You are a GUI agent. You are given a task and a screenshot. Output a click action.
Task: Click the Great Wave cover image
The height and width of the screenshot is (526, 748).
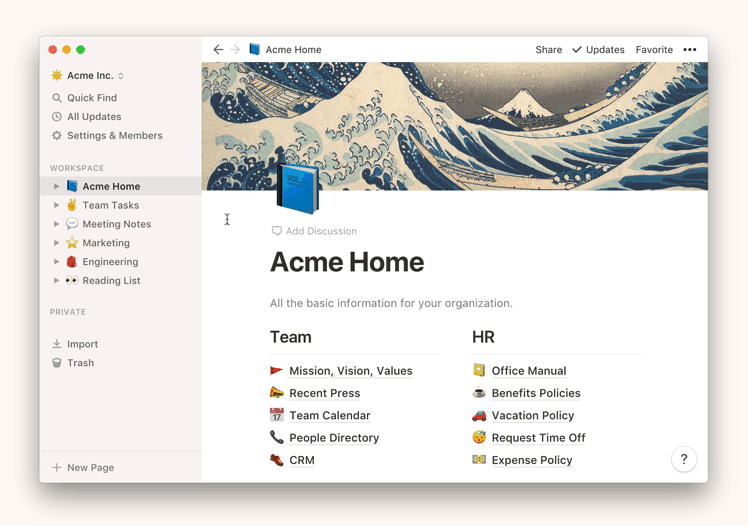point(455,126)
